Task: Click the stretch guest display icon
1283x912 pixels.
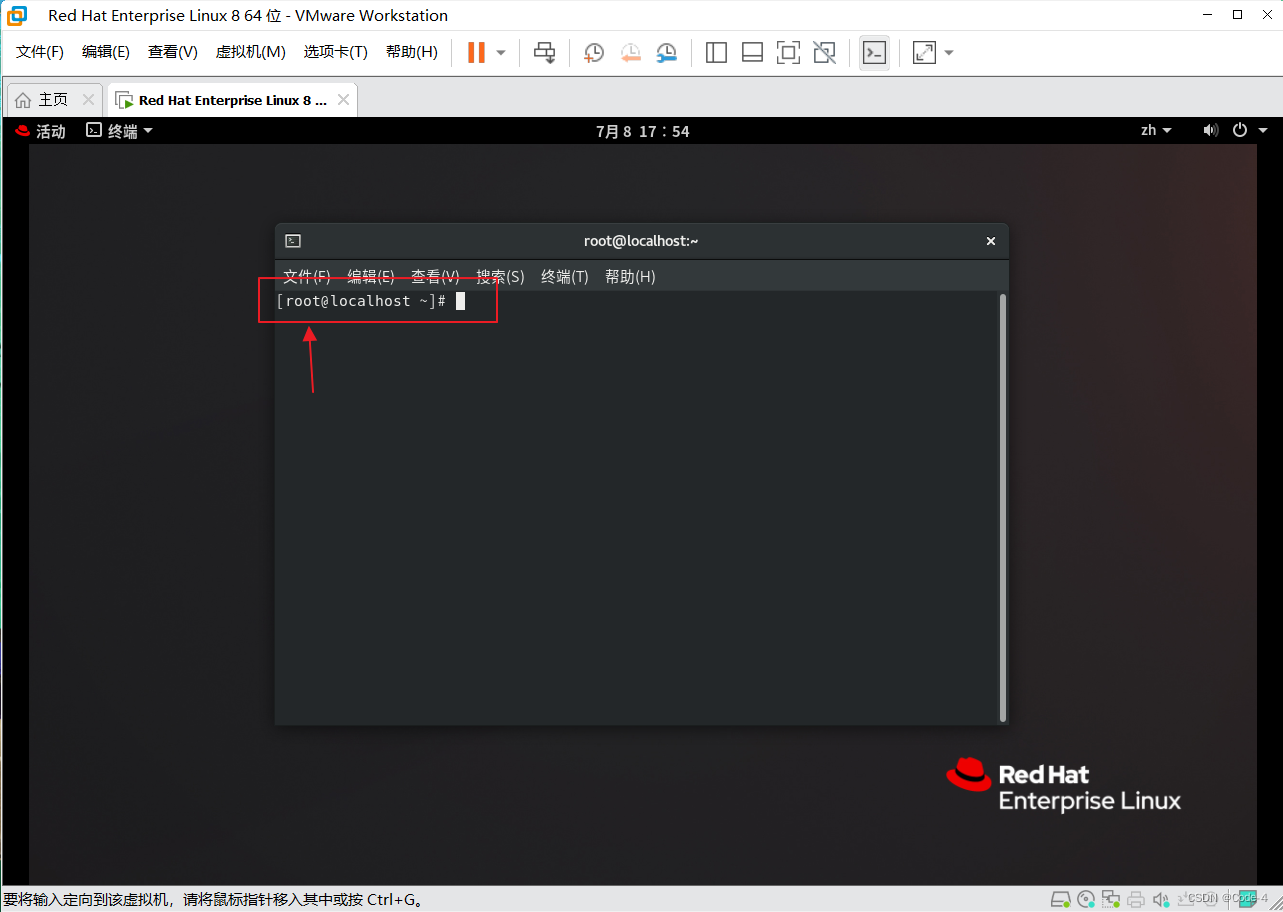Action: tap(924, 52)
